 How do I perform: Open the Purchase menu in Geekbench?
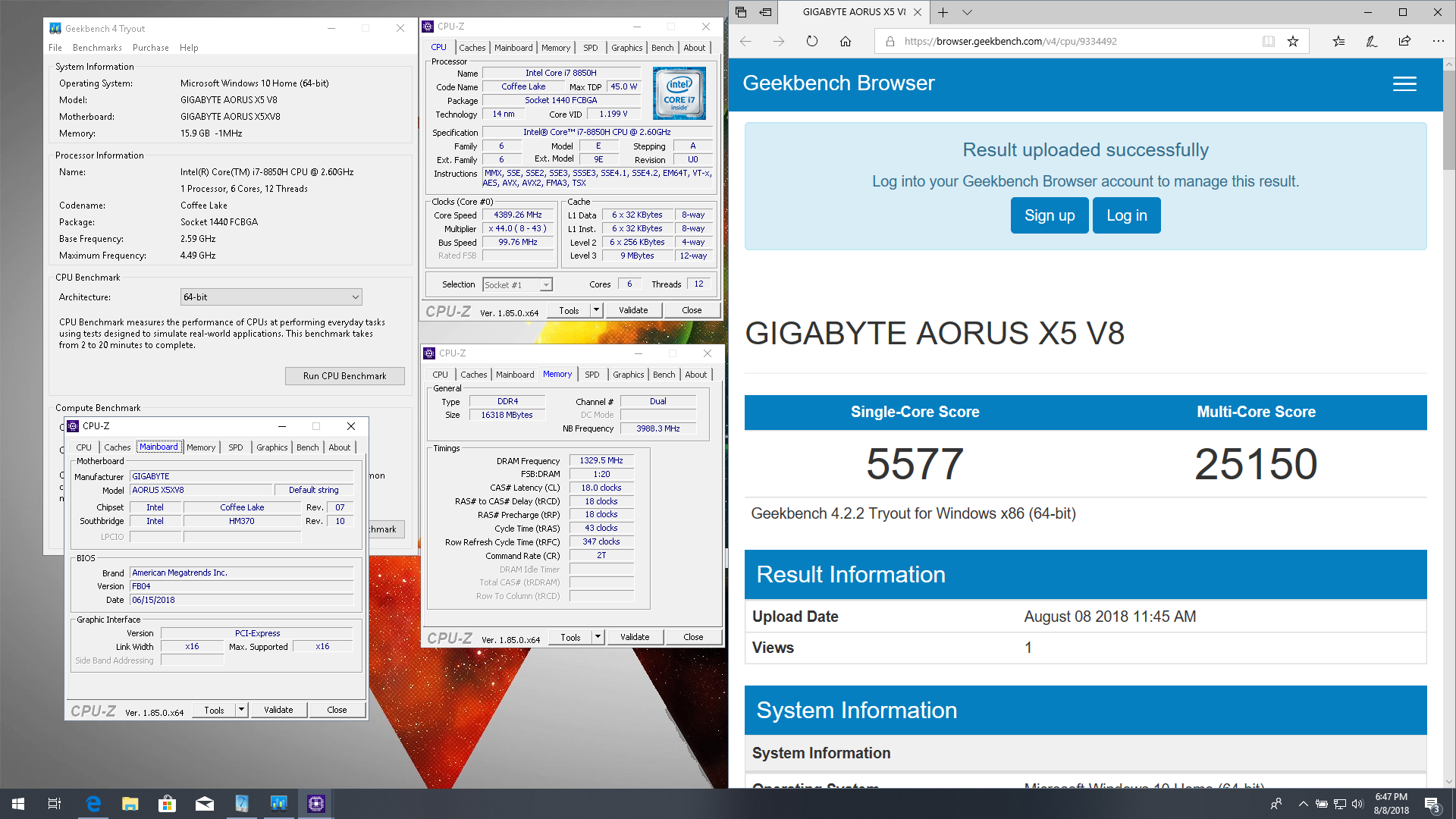pyautogui.click(x=151, y=48)
